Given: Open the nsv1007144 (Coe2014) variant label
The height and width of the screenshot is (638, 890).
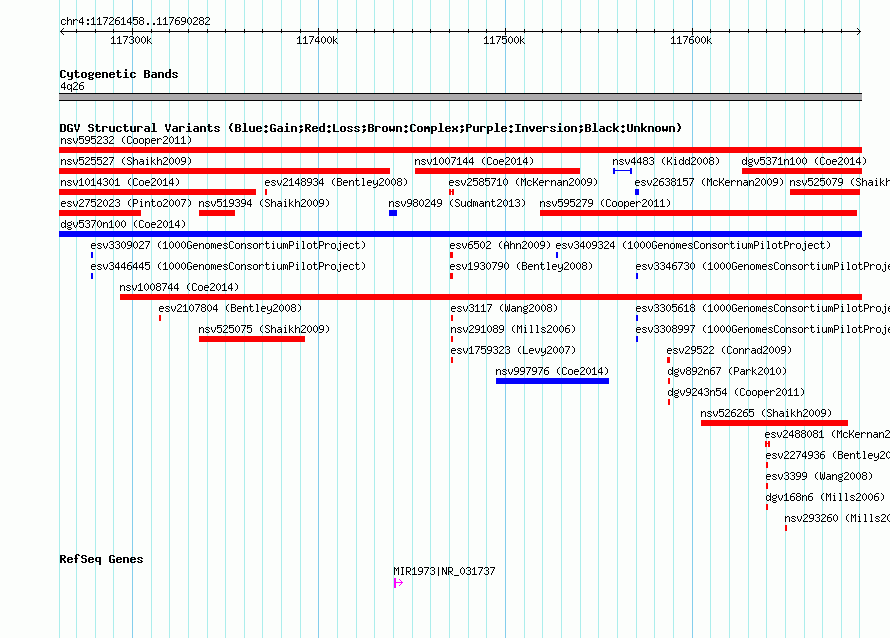Looking at the screenshot, I should point(474,161).
